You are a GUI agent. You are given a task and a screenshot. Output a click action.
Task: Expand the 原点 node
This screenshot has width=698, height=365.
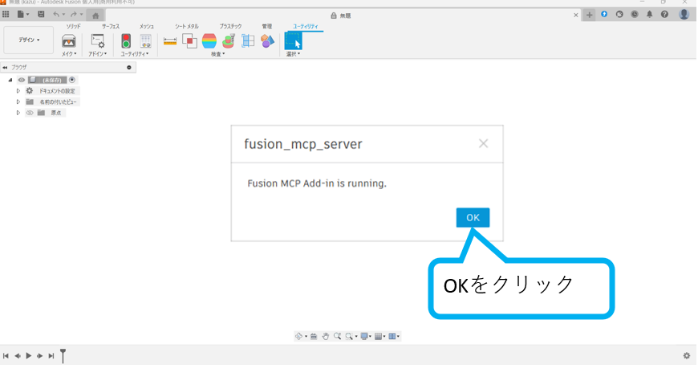tap(18, 113)
